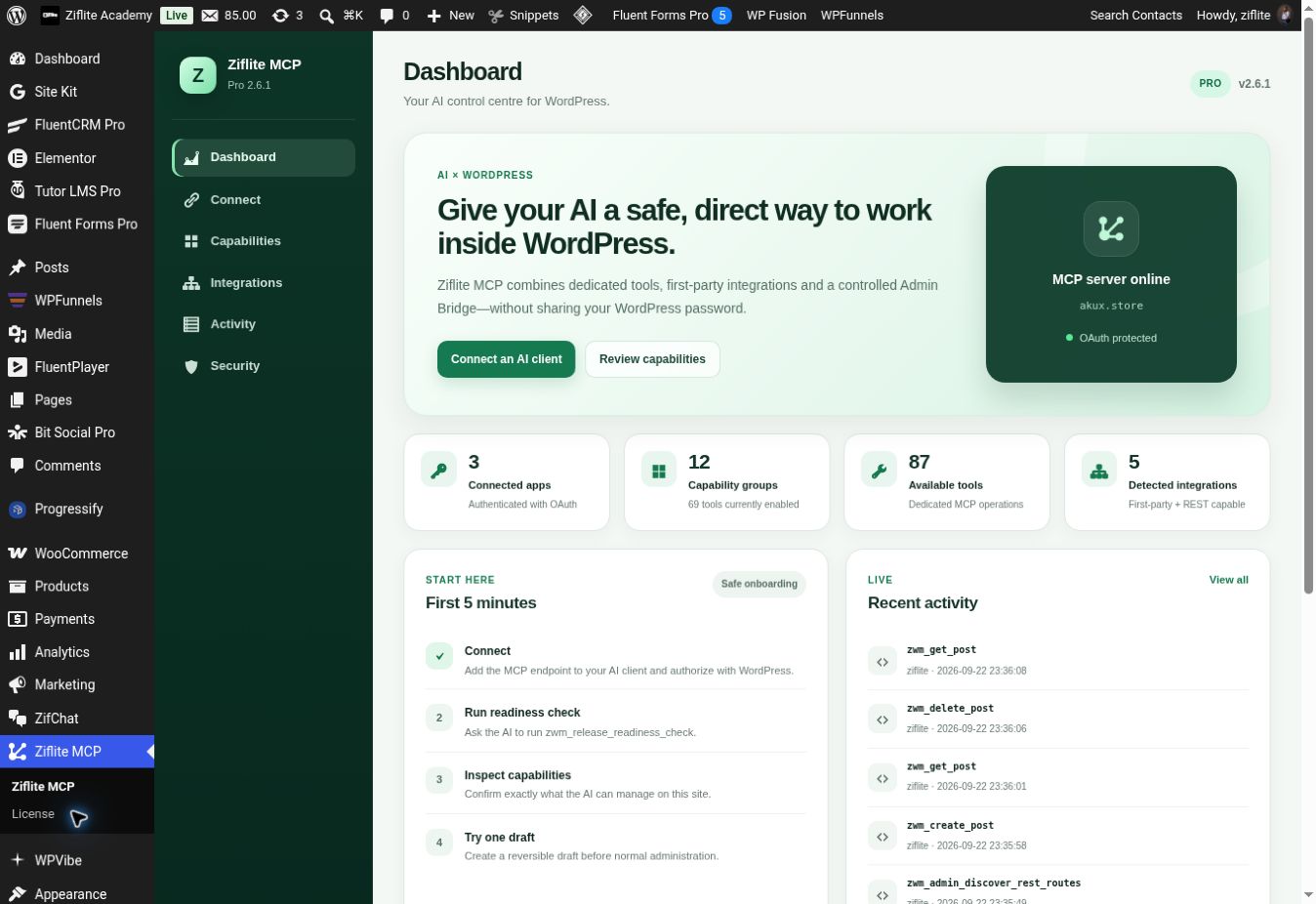Click Review capabilities button
Image resolution: width=1316 pixels, height=904 pixels.
(x=652, y=359)
